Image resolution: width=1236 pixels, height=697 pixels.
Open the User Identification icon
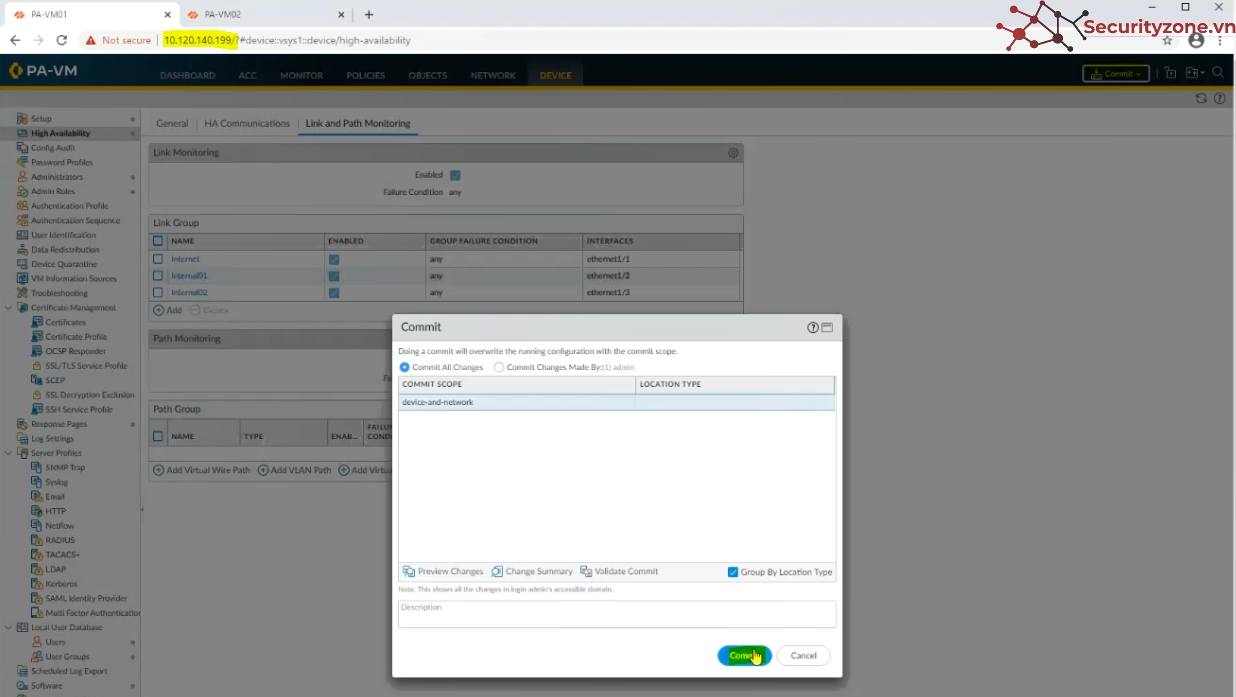point(22,235)
